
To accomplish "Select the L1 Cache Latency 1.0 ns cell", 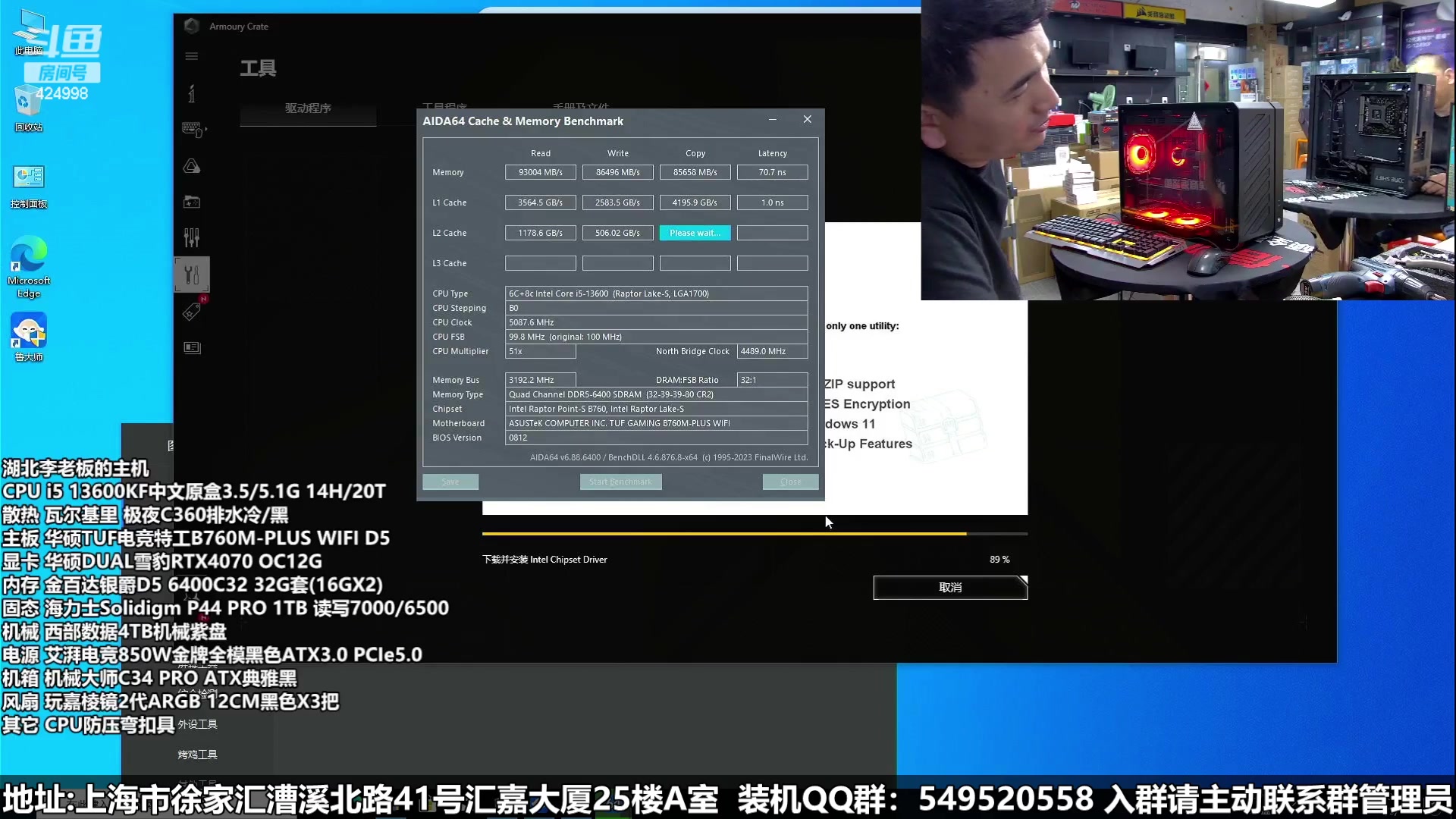I will [x=773, y=202].
